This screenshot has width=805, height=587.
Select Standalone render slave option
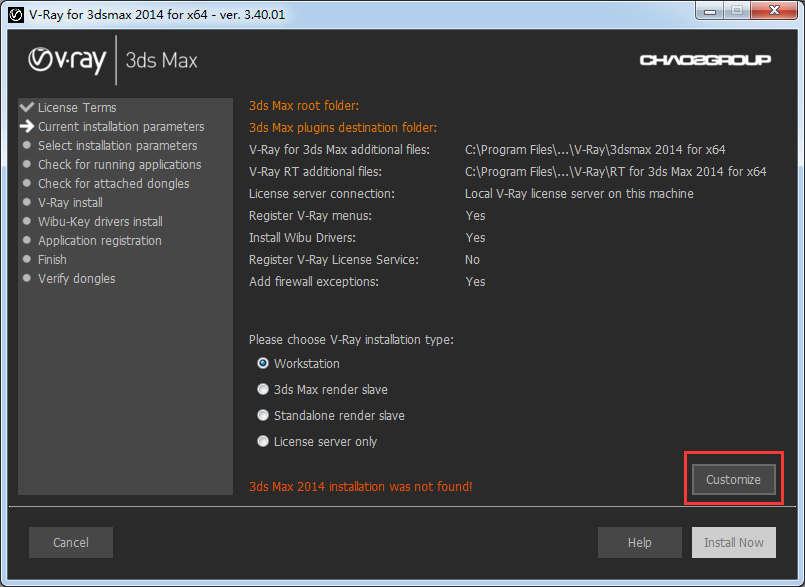point(264,416)
